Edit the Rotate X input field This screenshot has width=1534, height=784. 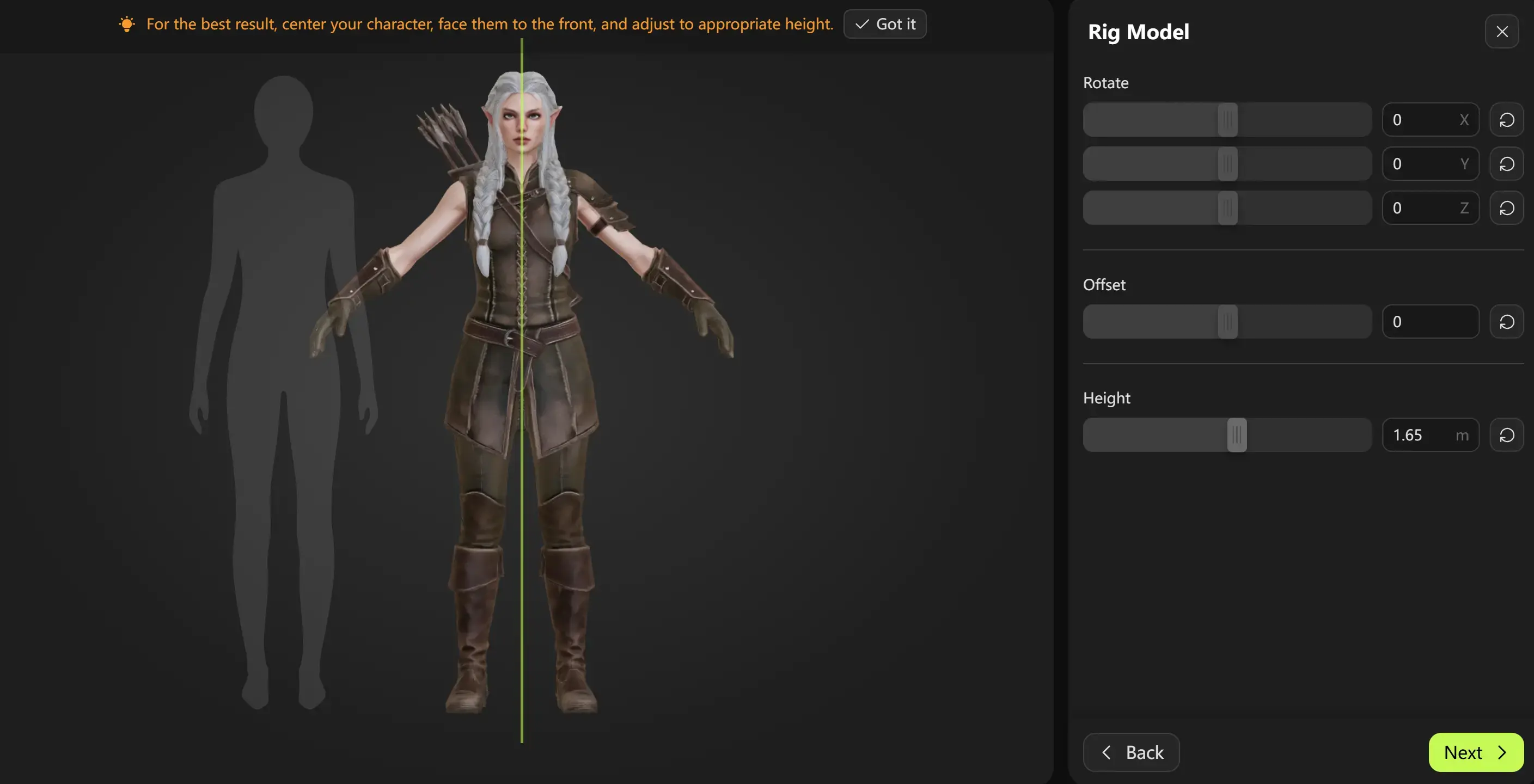click(1431, 120)
